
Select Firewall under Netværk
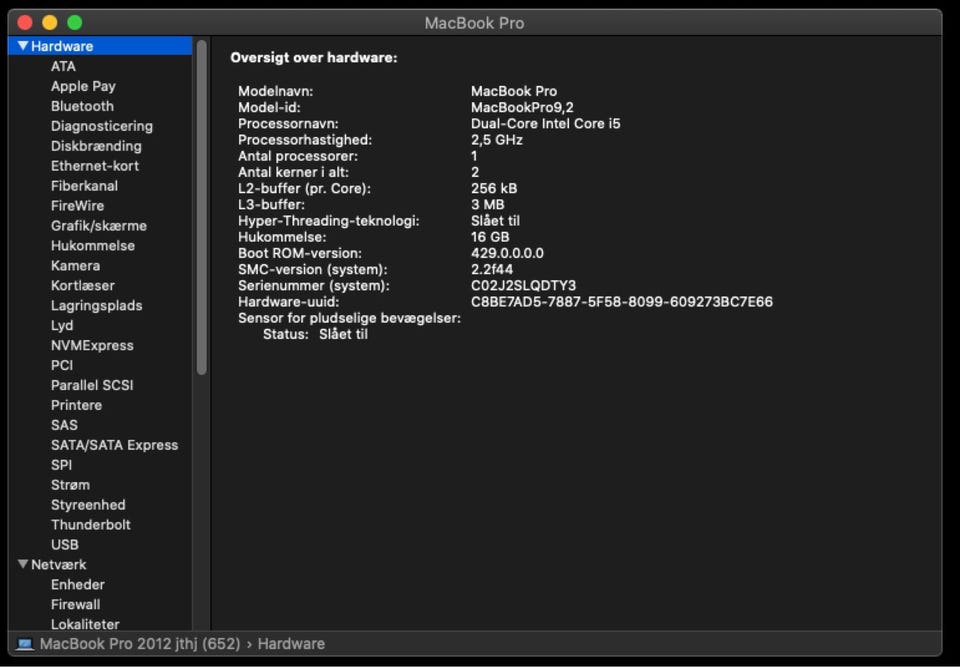click(x=75, y=605)
